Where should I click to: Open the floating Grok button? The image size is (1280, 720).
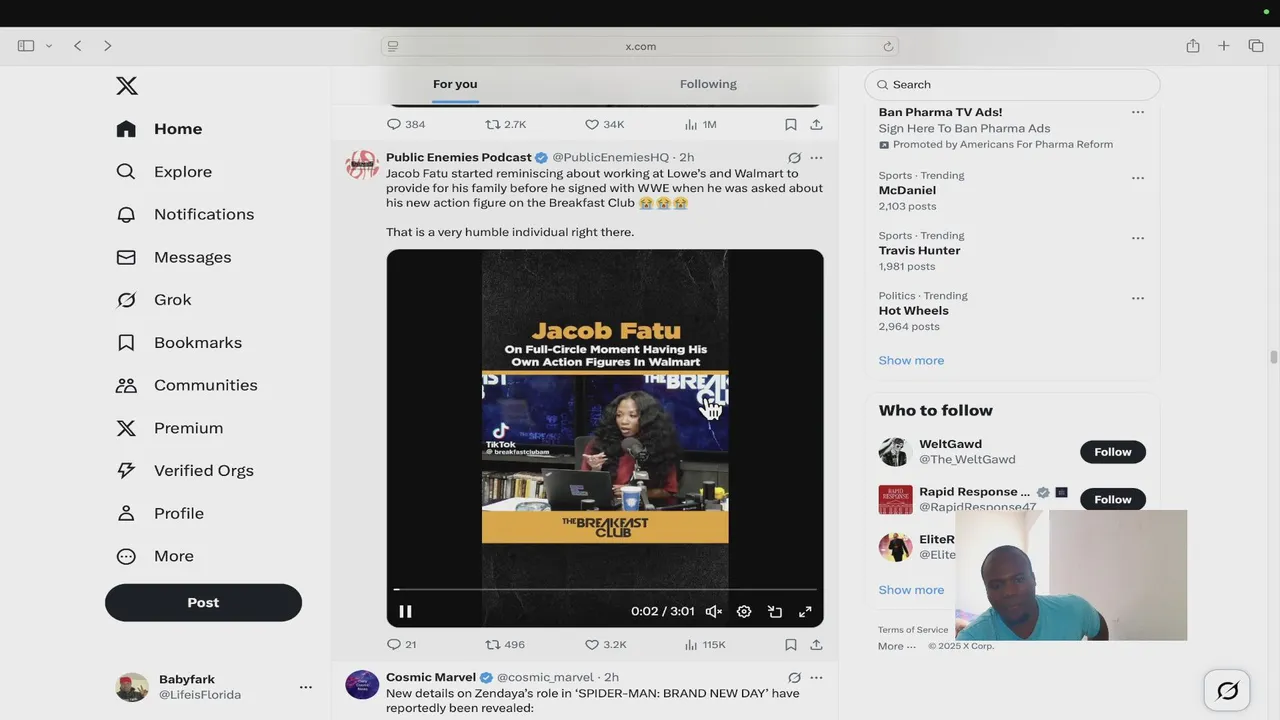point(1227,690)
